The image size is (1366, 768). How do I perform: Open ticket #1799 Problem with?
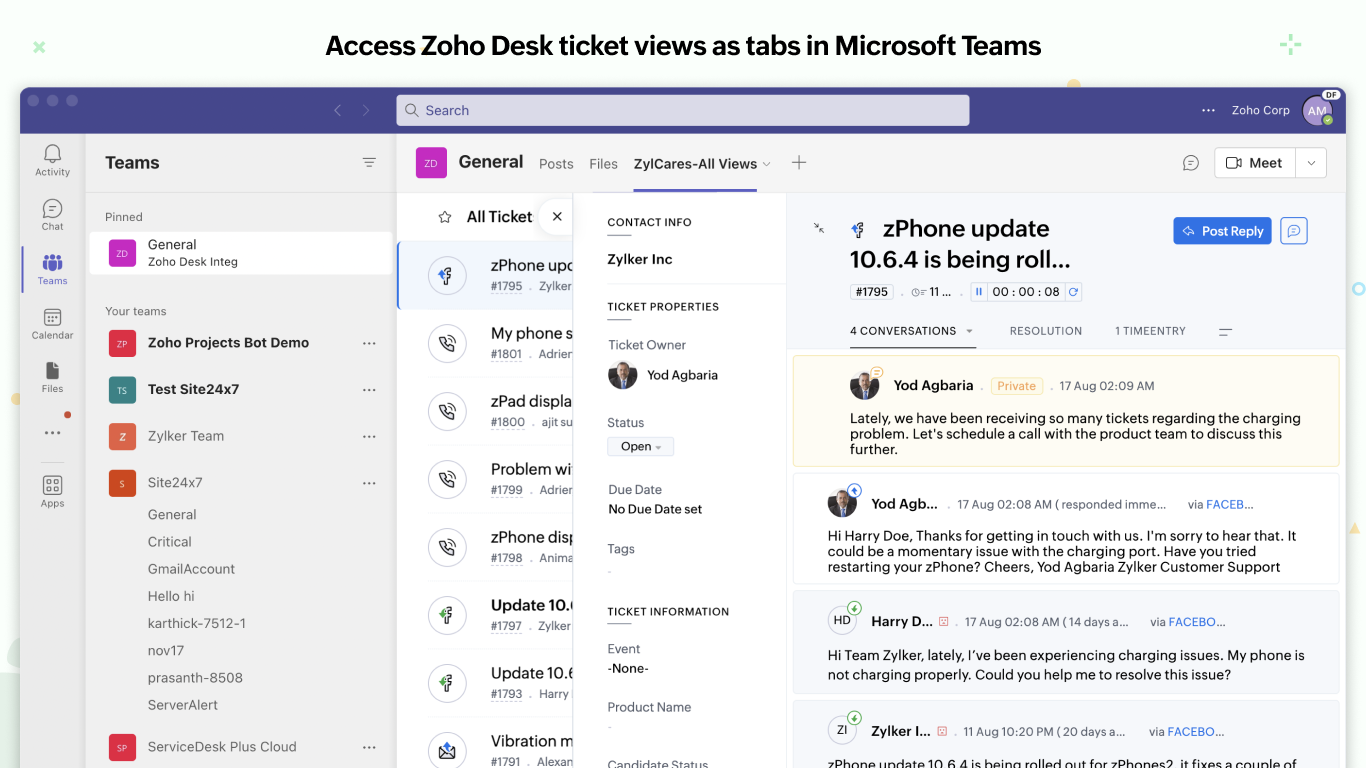[485, 479]
